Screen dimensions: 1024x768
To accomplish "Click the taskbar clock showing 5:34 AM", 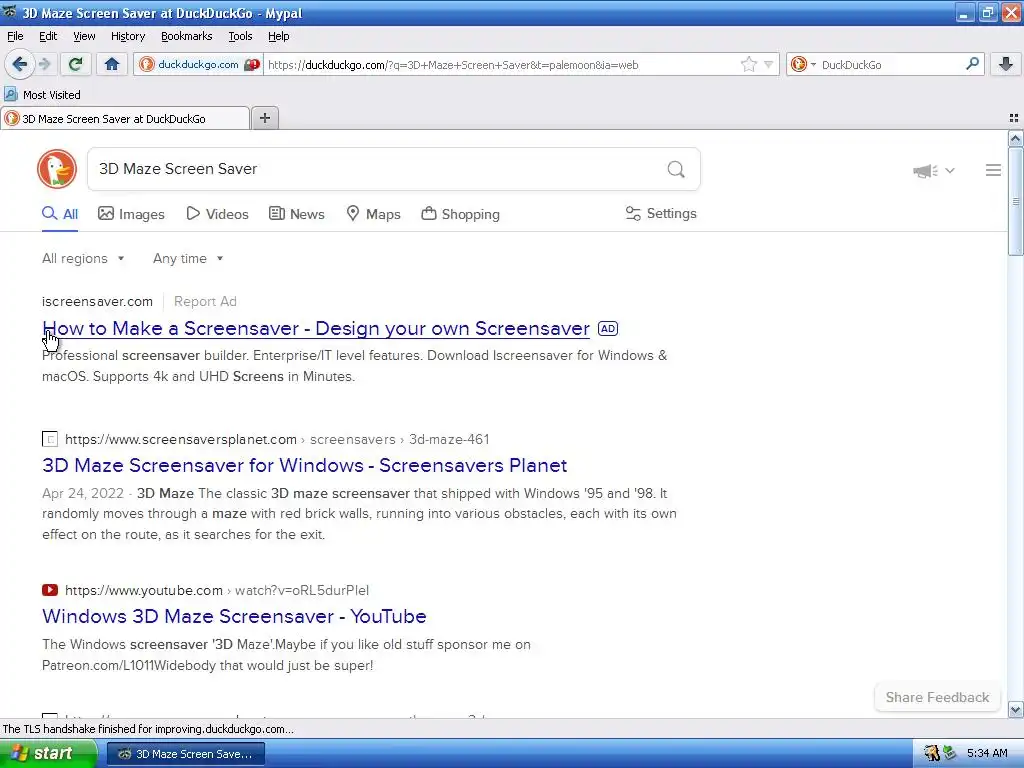I will tap(987, 753).
